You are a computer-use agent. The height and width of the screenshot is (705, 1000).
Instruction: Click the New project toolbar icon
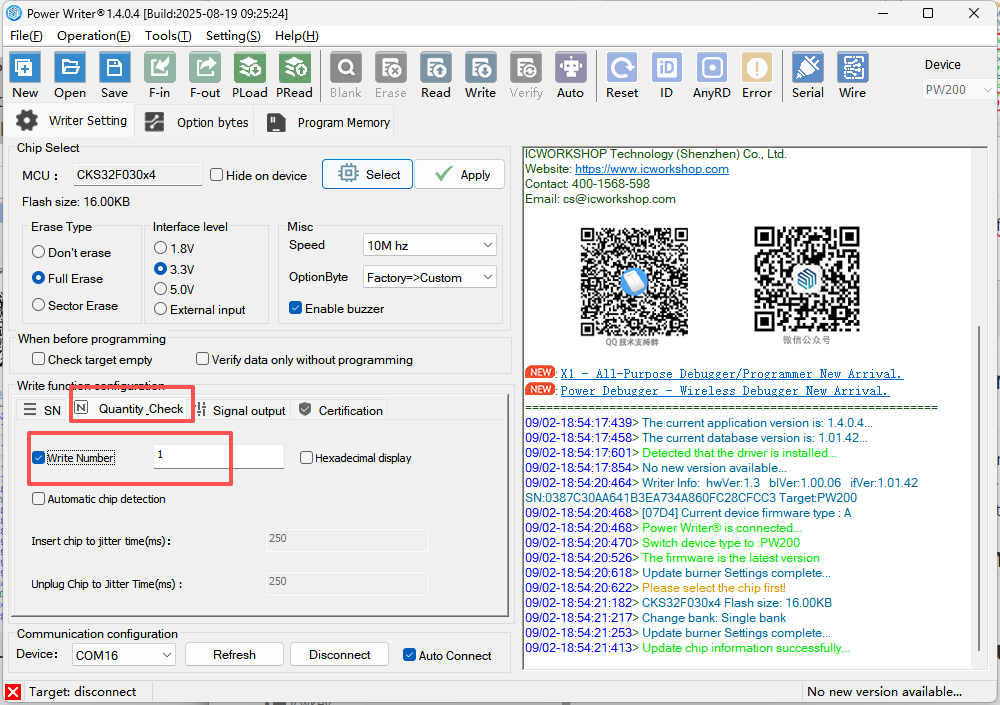tap(25, 68)
